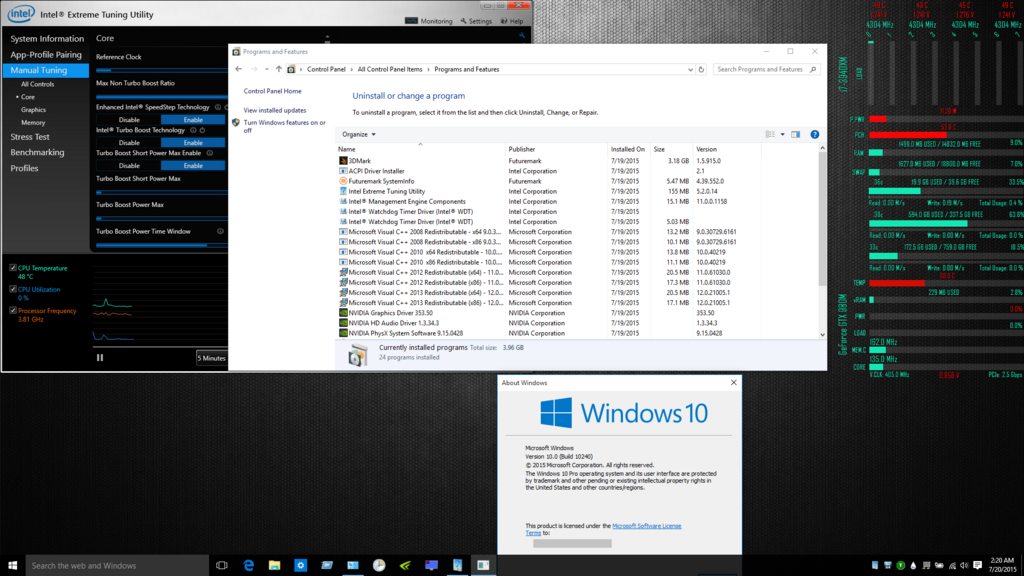Screen dimensions: 1024x576
Task: Expand the address bar history dropdown arrow
Action: click(x=690, y=69)
